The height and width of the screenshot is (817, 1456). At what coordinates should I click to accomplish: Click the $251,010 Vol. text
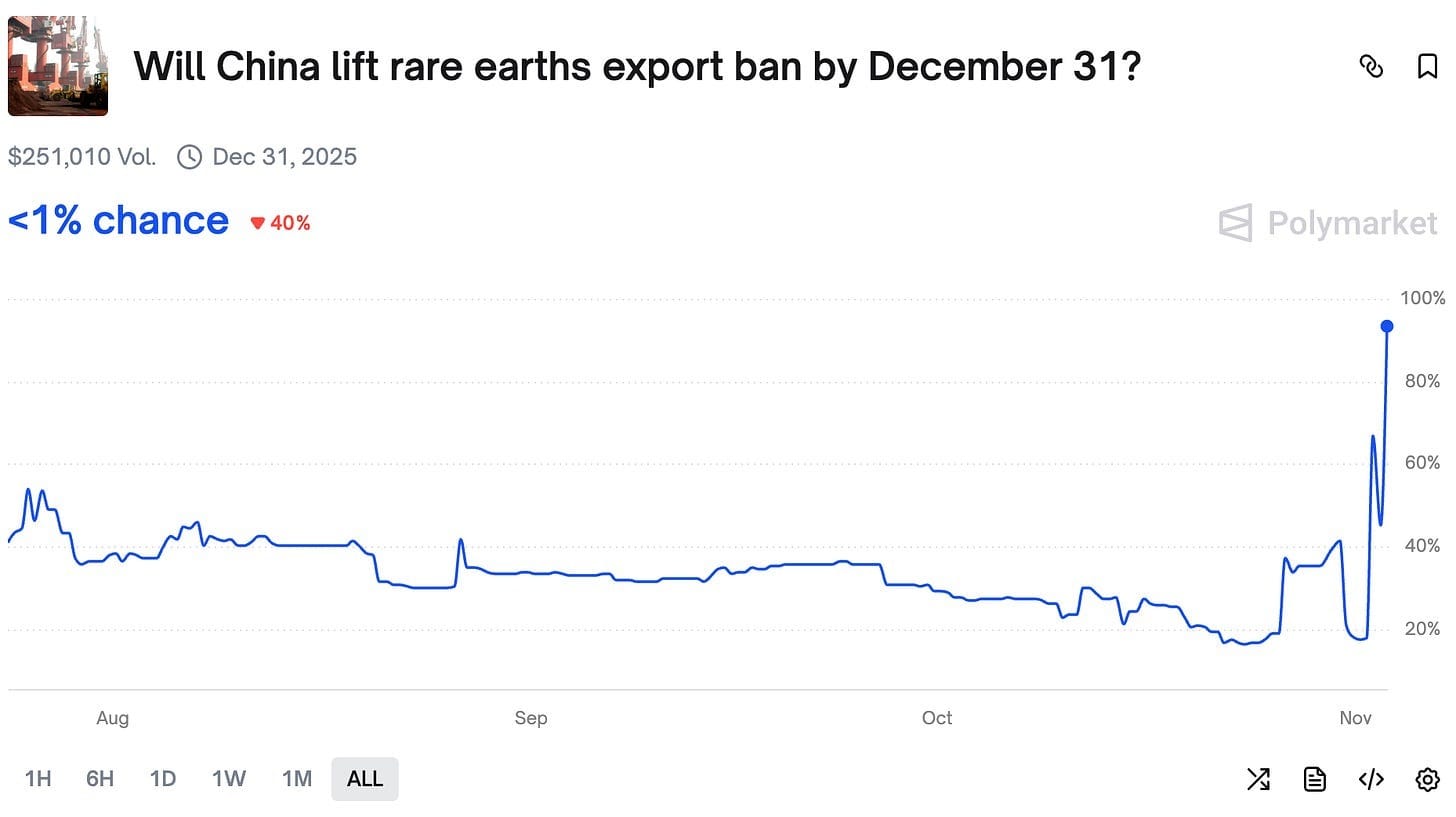tap(82, 157)
